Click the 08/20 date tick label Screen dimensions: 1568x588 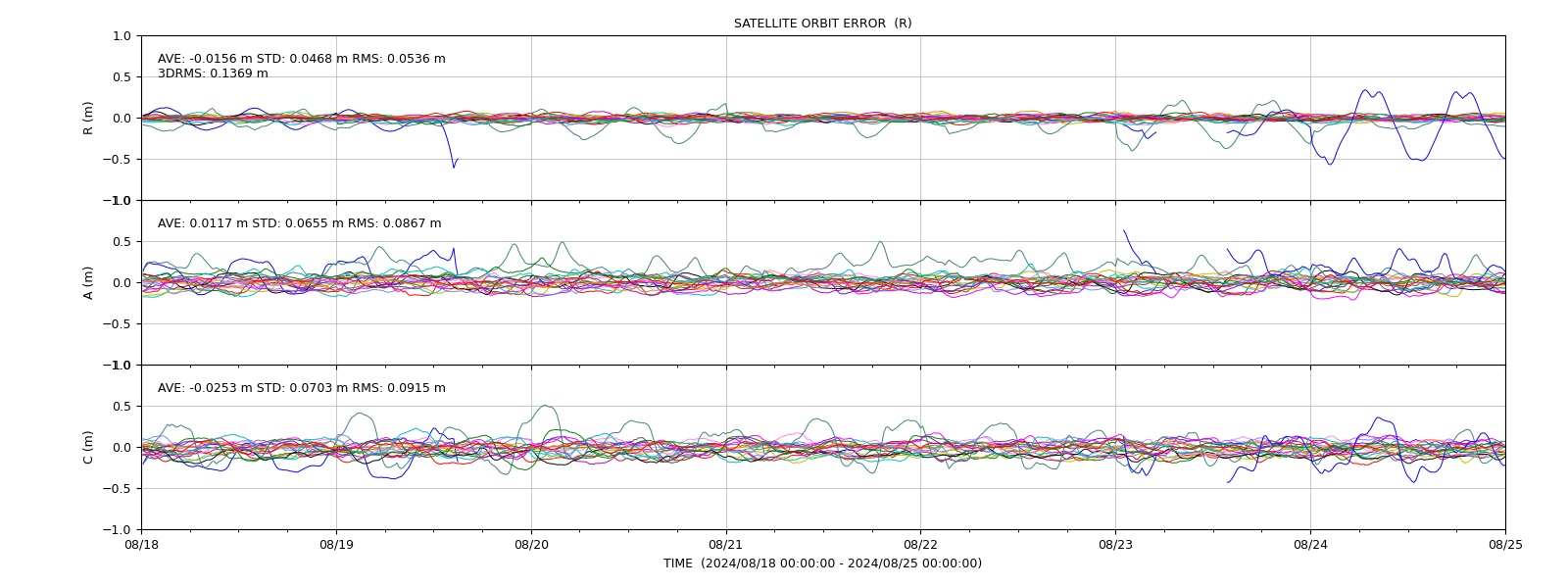click(x=531, y=544)
